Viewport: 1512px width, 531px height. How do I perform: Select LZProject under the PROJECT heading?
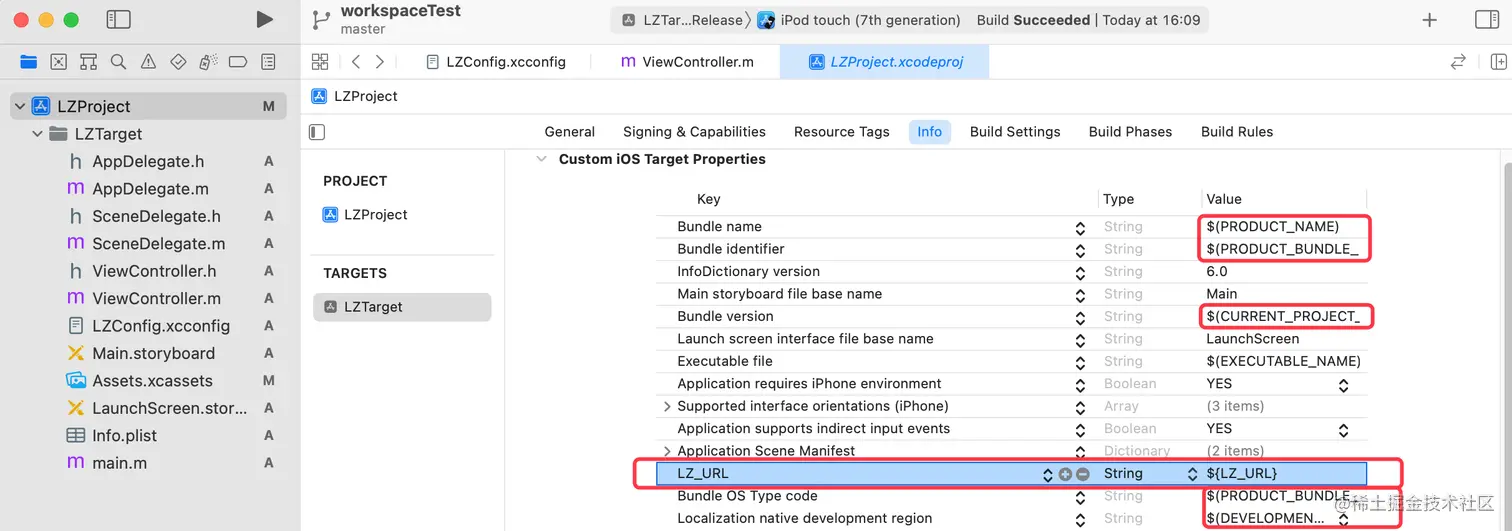pos(366,215)
